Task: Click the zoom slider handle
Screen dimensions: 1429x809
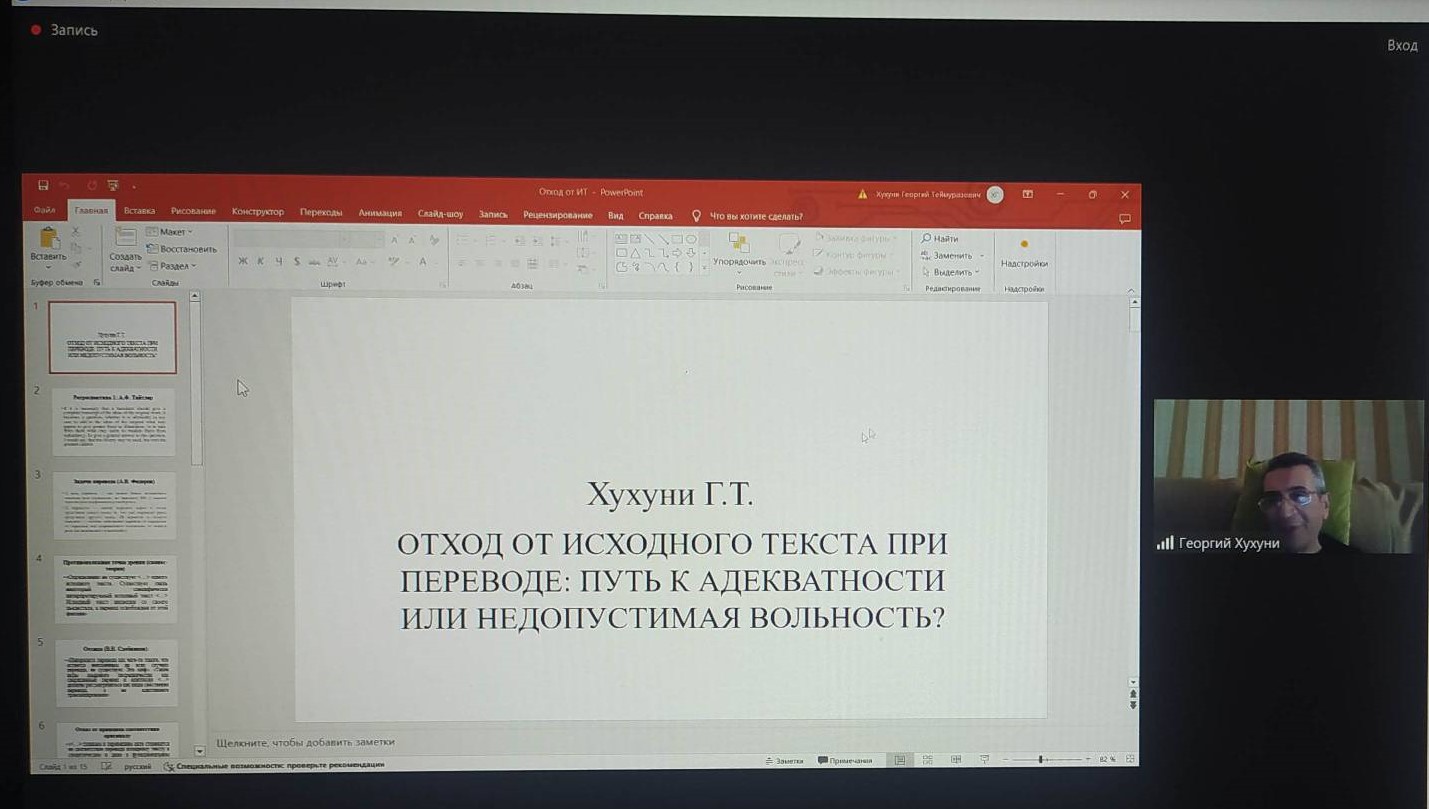Action: [x=1041, y=760]
